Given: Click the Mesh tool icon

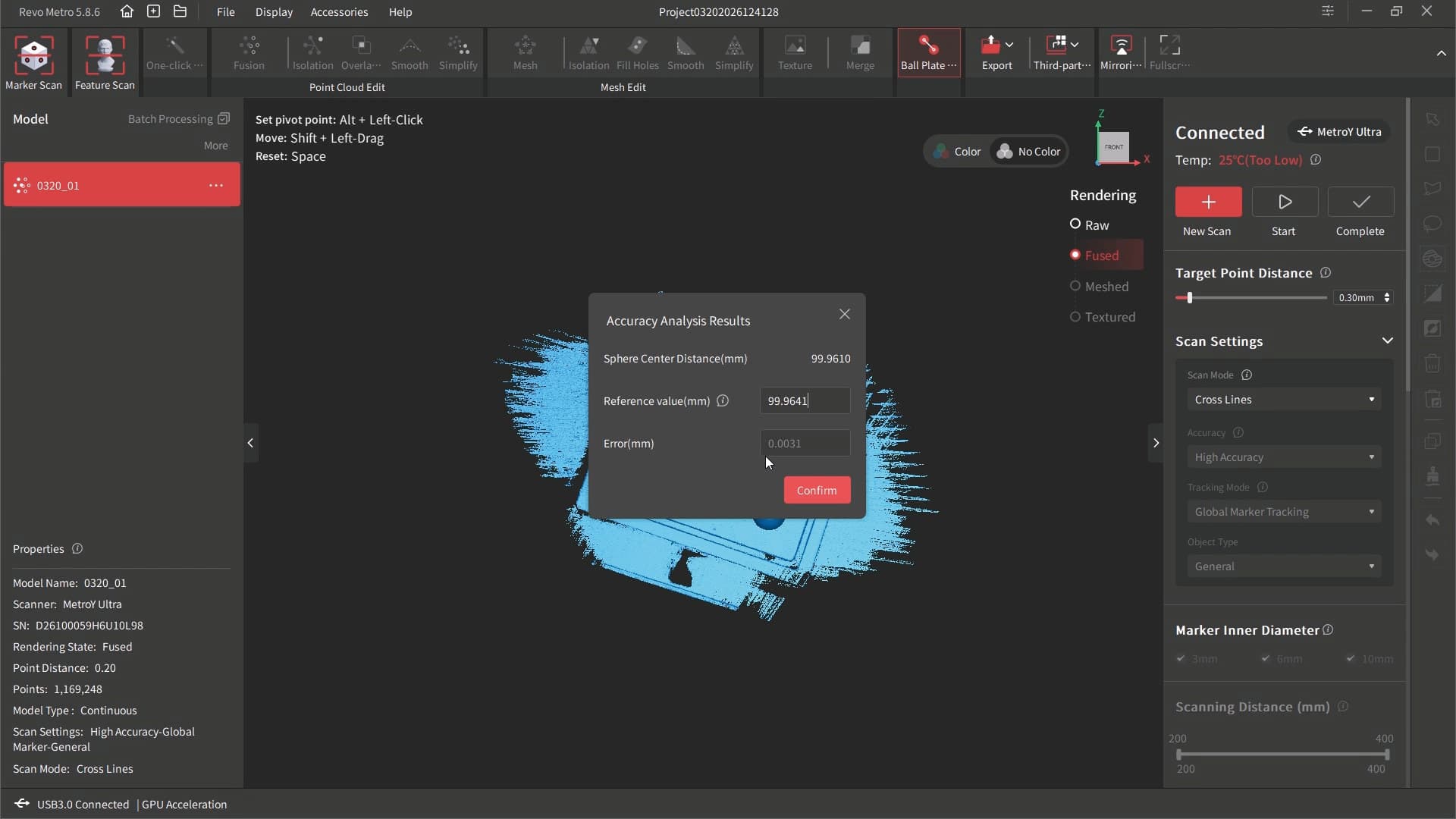Looking at the screenshot, I should click(525, 46).
